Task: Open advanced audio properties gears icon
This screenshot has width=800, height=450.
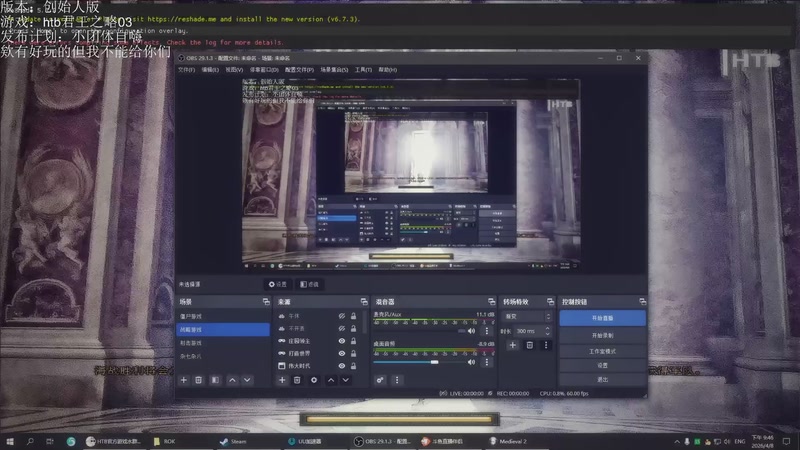Action: tap(380, 380)
